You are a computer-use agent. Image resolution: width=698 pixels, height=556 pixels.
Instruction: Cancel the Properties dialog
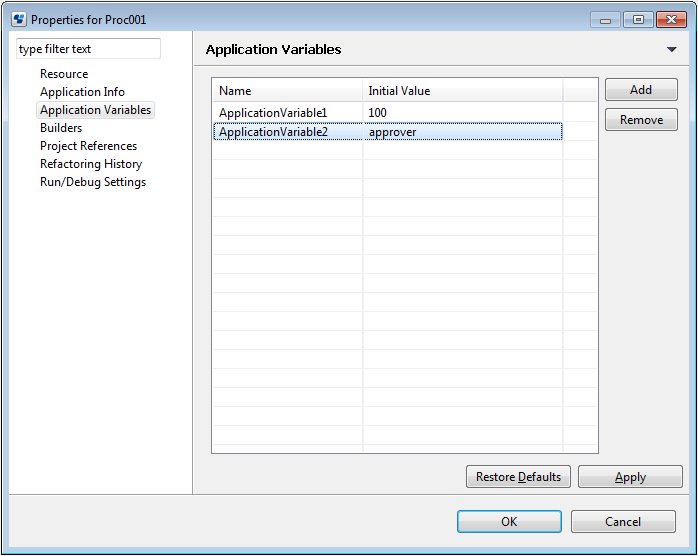click(623, 521)
